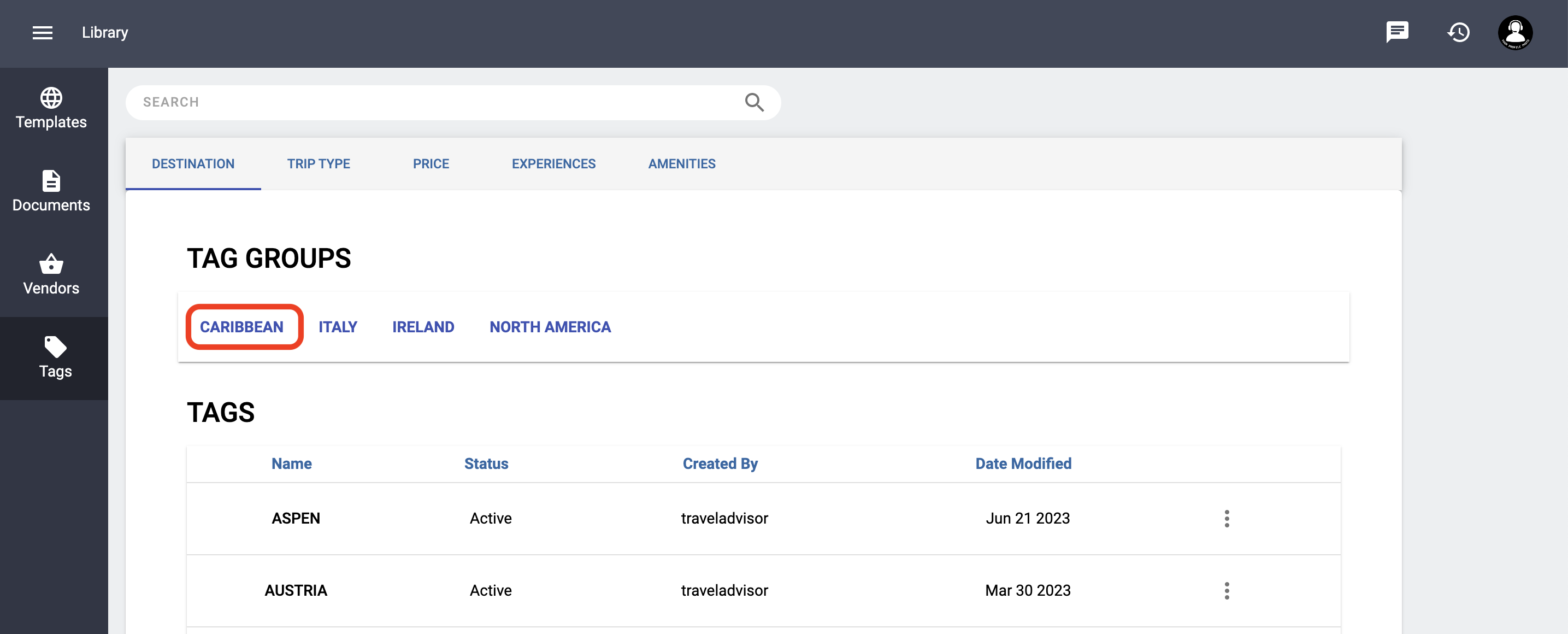The image size is (1568, 634).
Task: Go to Templates in the sidebar
Action: click(x=51, y=109)
